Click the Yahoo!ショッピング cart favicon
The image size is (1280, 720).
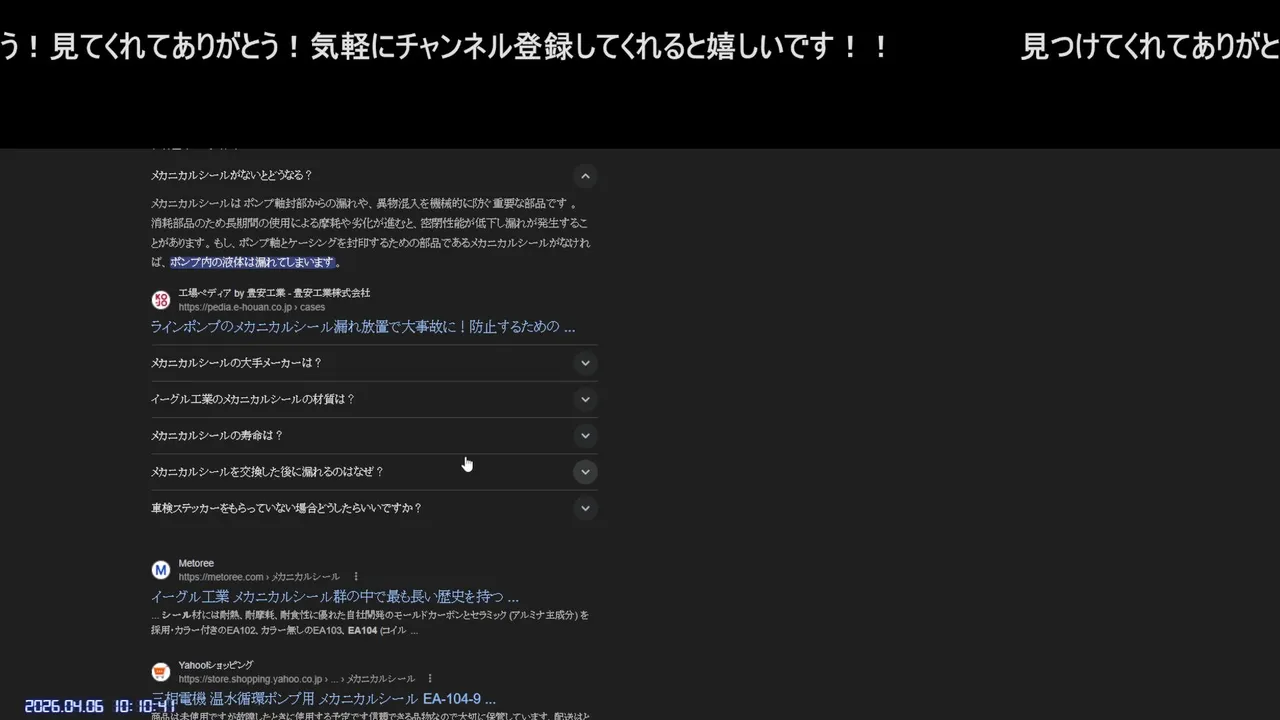coord(161,672)
